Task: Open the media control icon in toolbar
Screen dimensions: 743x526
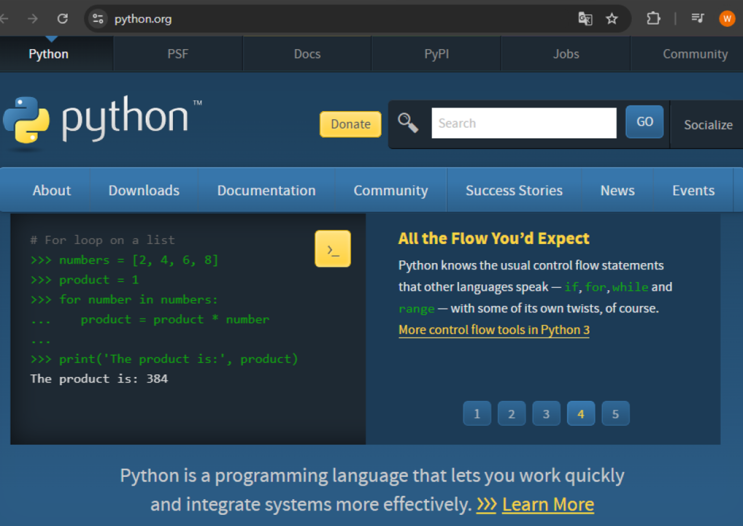Action: pyautogui.click(x=698, y=18)
